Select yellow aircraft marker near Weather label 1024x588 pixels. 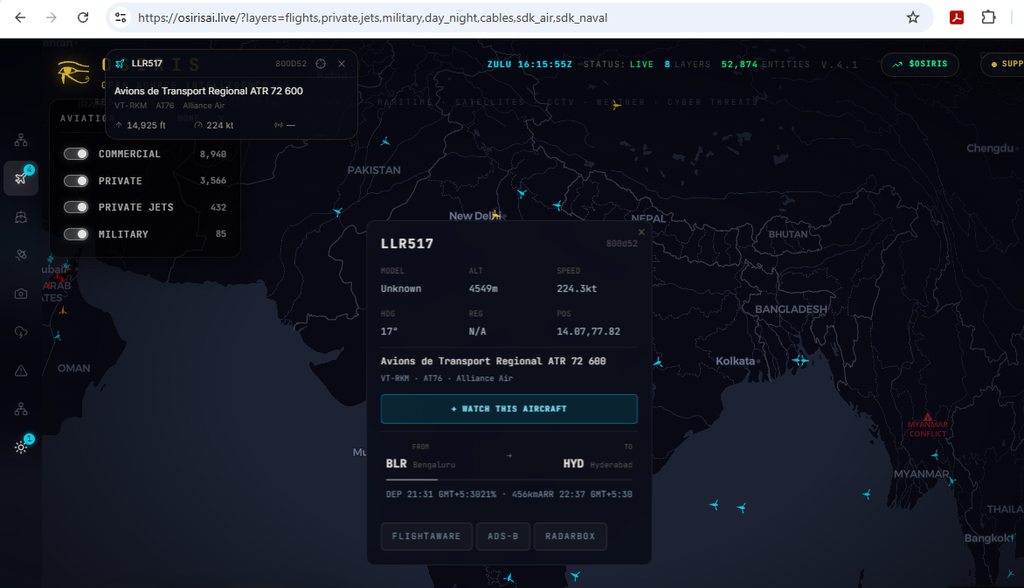[x=616, y=105]
